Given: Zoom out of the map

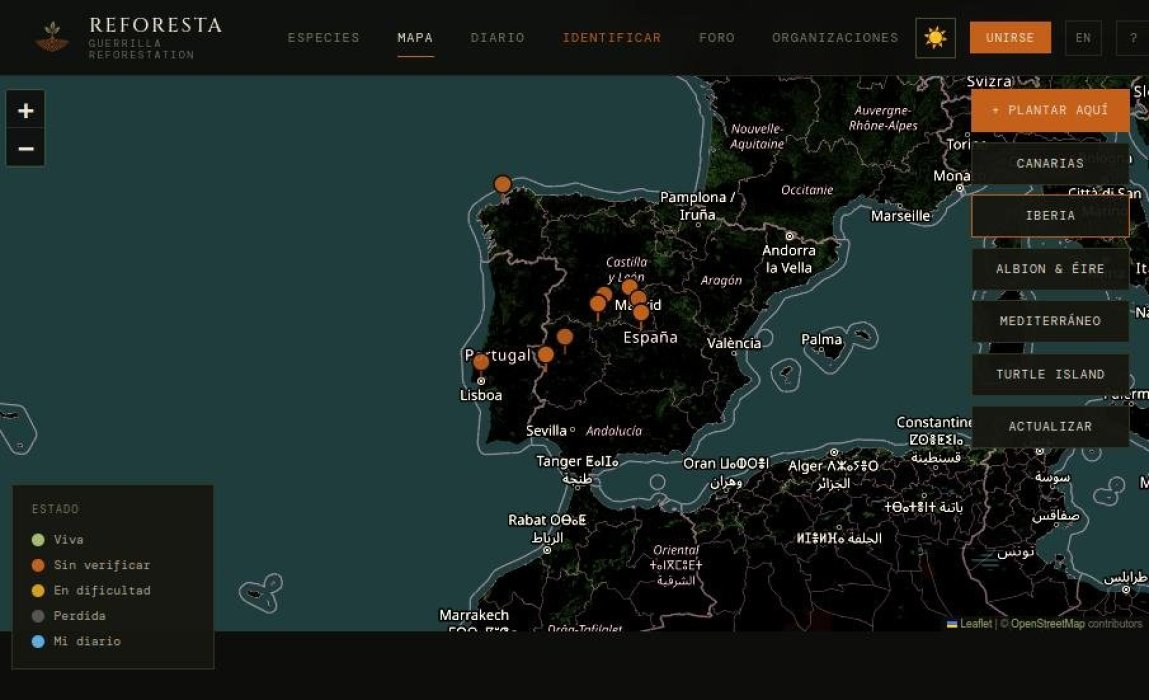Looking at the screenshot, I should tap(26, 149).
